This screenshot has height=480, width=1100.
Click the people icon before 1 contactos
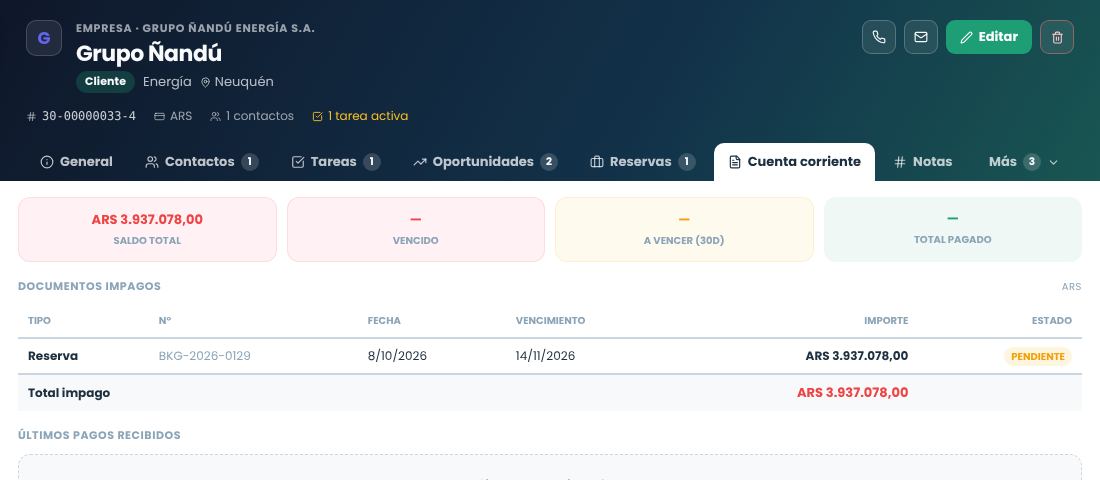[215, 116]
